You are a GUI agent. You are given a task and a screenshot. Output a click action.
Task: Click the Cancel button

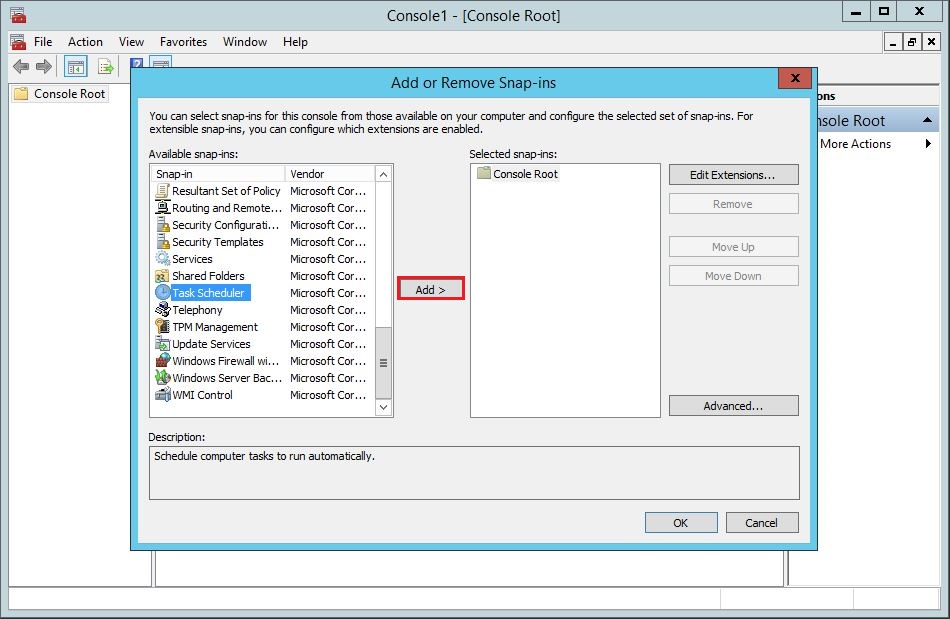click(x=762, y=523)
